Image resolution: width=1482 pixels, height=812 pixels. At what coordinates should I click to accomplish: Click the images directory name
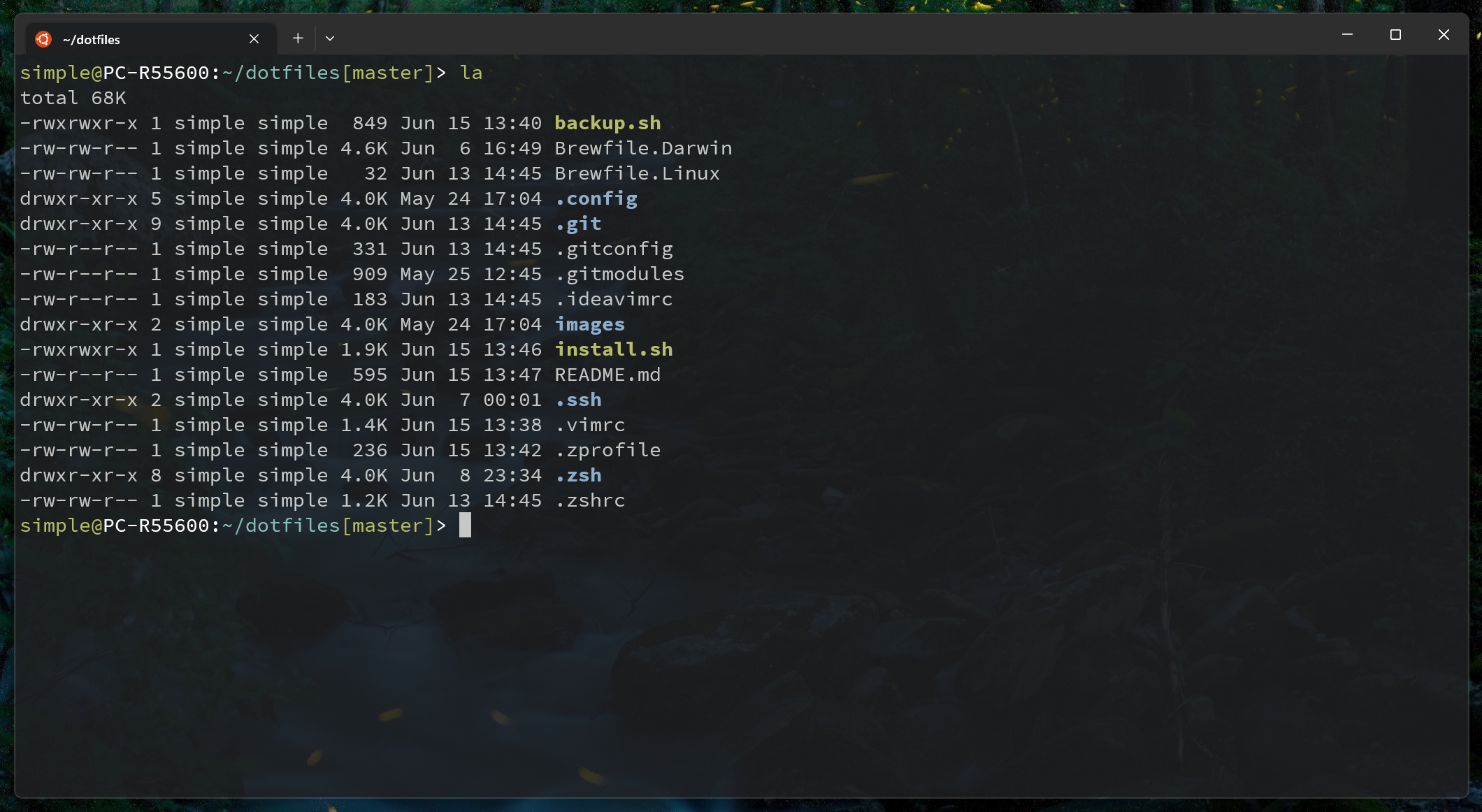589,324
